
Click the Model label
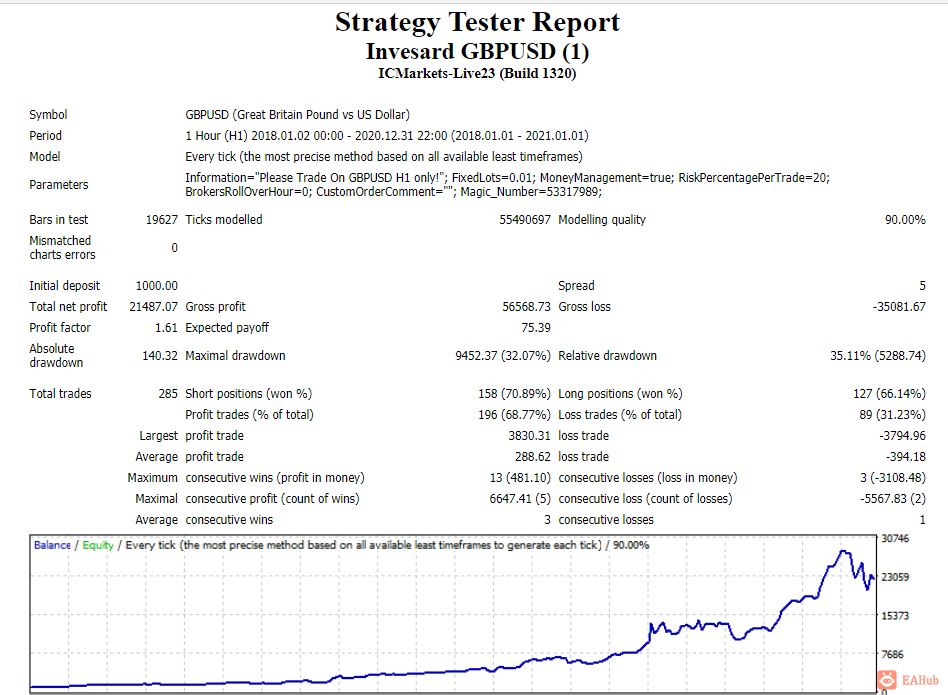coord(45,157)
